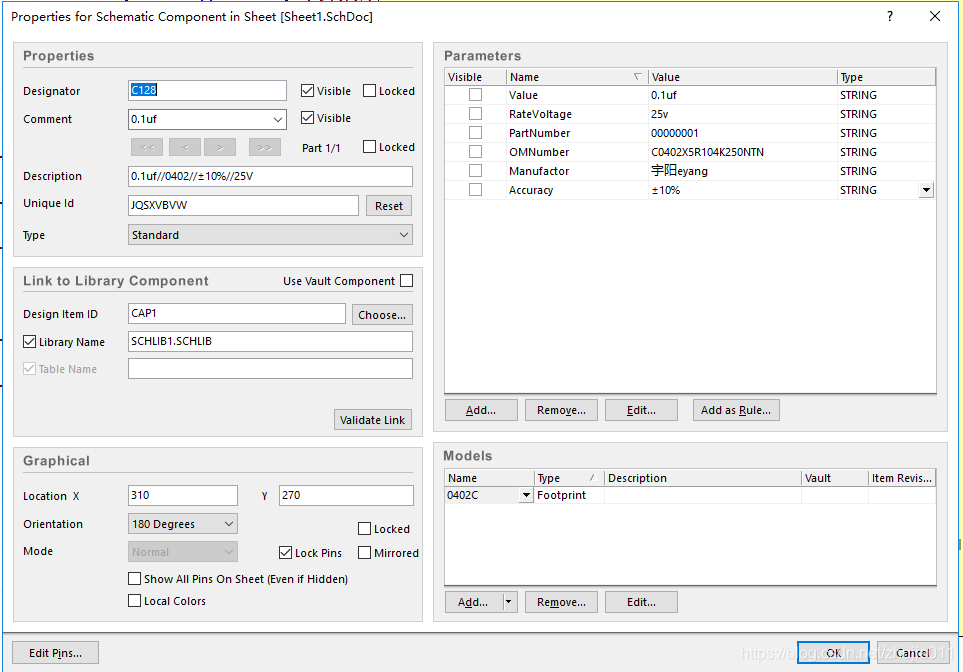Click the last part navigation button (>>)
The image size is (963, 672).
click(x=264, y=147)
